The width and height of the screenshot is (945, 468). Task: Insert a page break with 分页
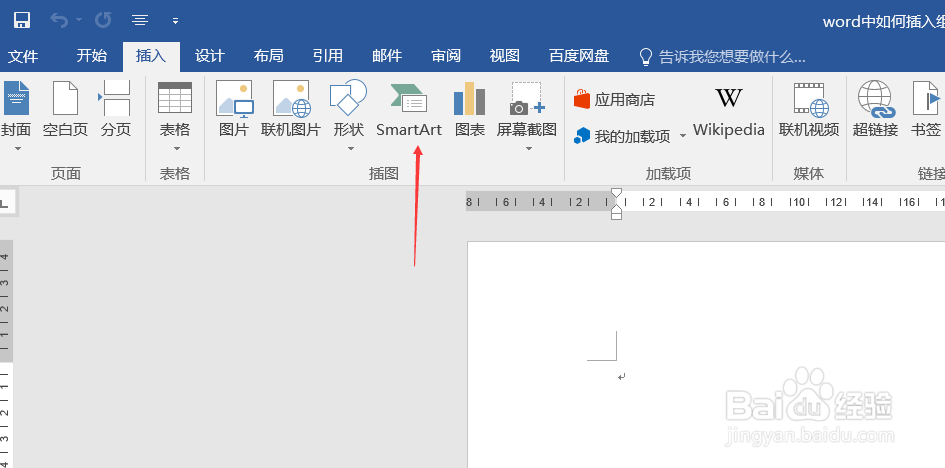pos(115,109)
